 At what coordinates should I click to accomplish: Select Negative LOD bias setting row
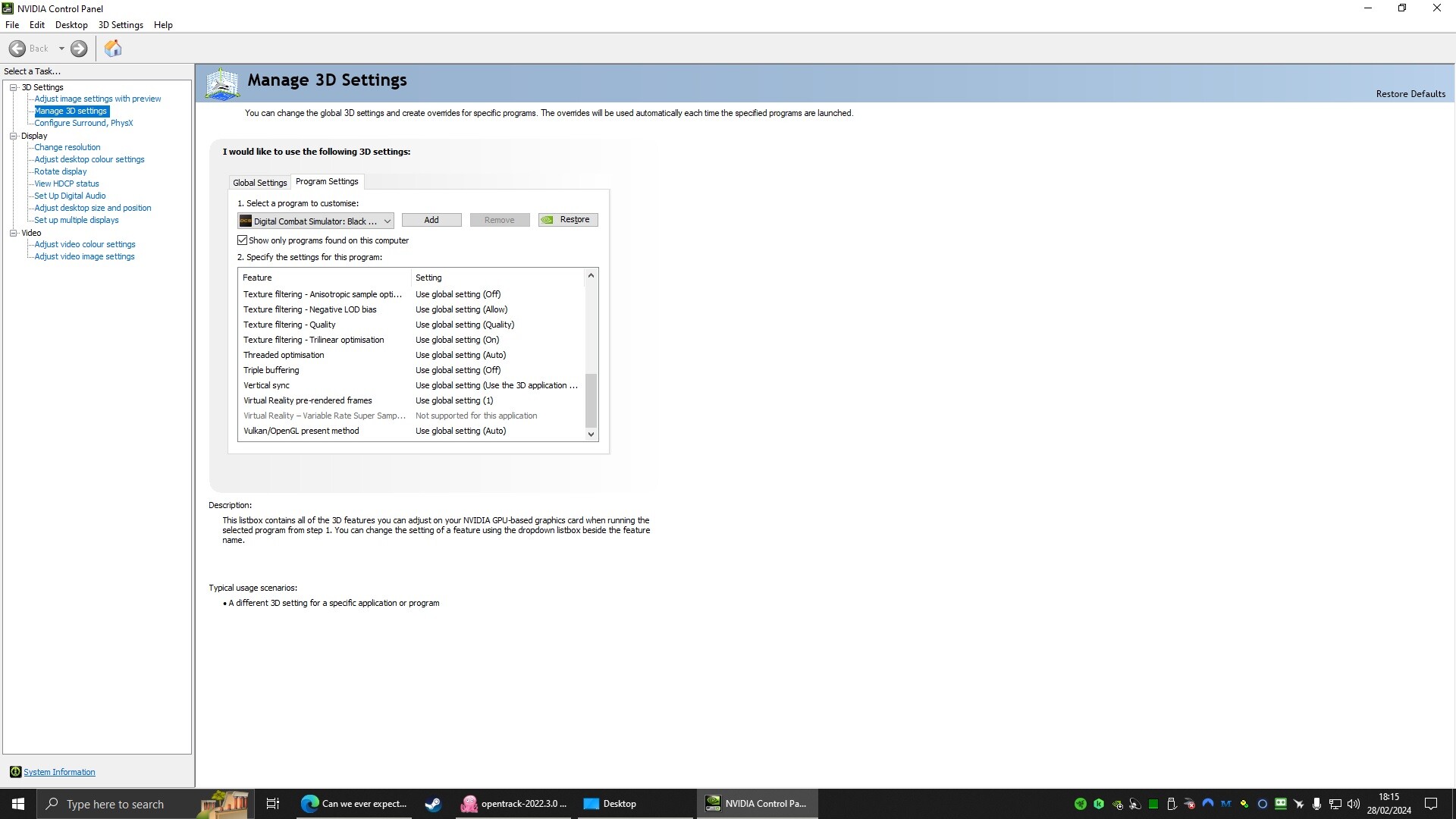(411, 309)
